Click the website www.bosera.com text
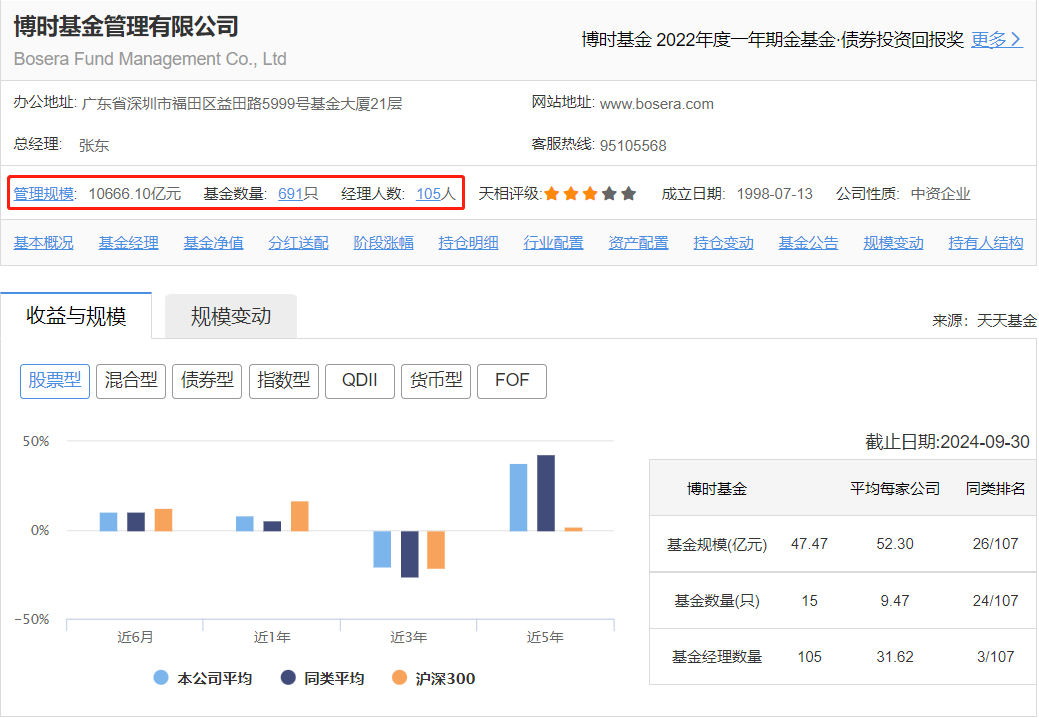This screenshot has height=718, width=1039. 657,104
